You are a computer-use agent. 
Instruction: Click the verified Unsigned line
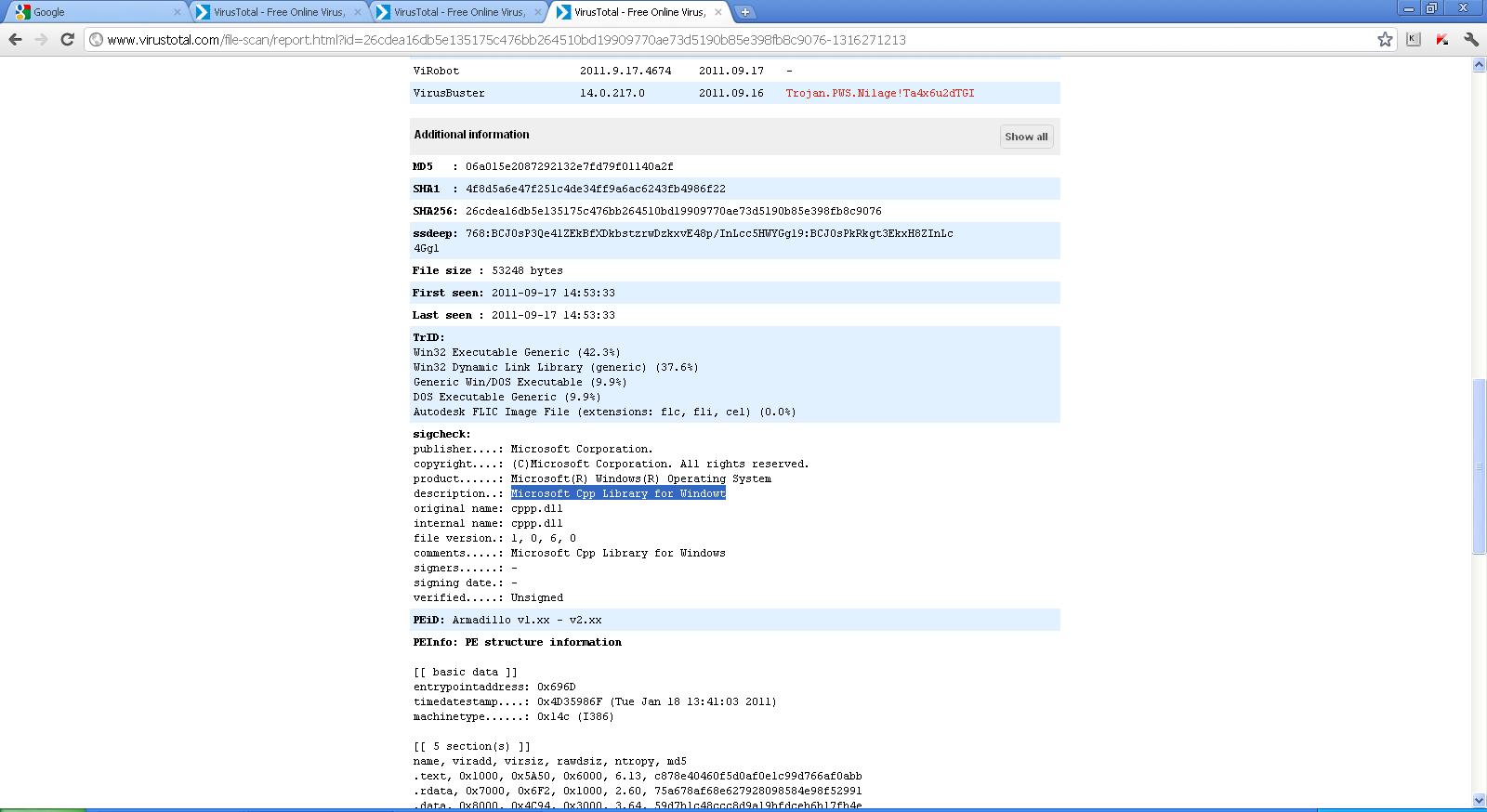488,597
